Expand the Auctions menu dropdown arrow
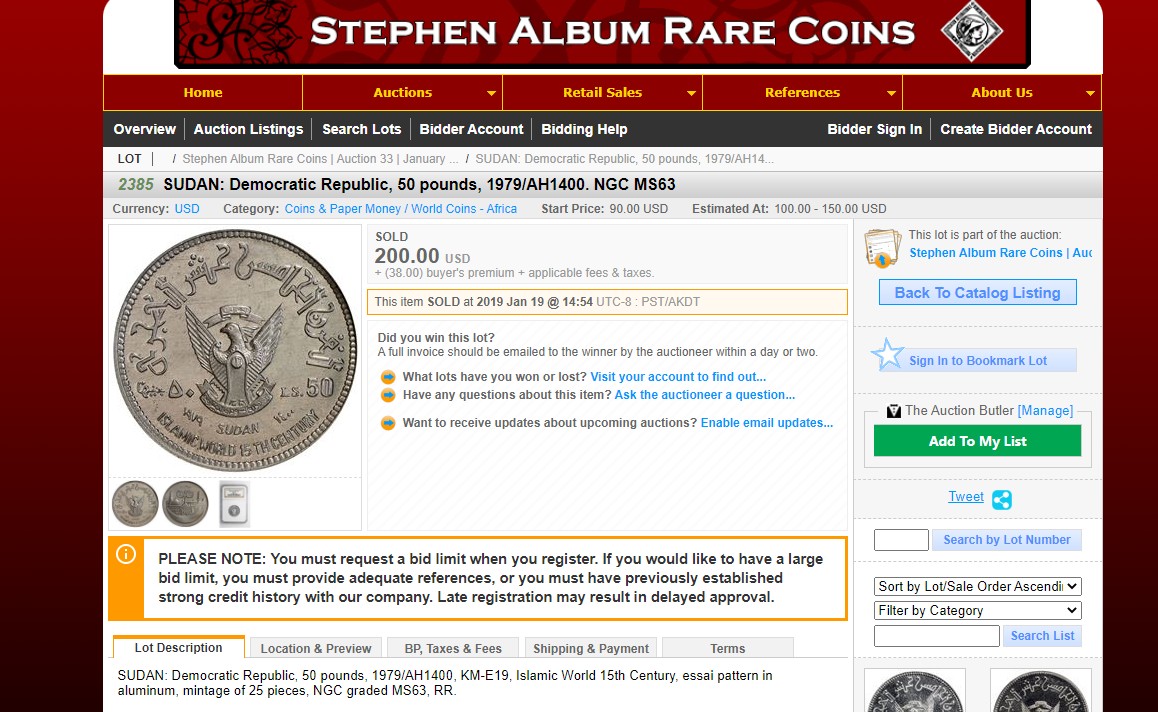The height and width of the screenshot is (712, 1158). tap(491, 93)
